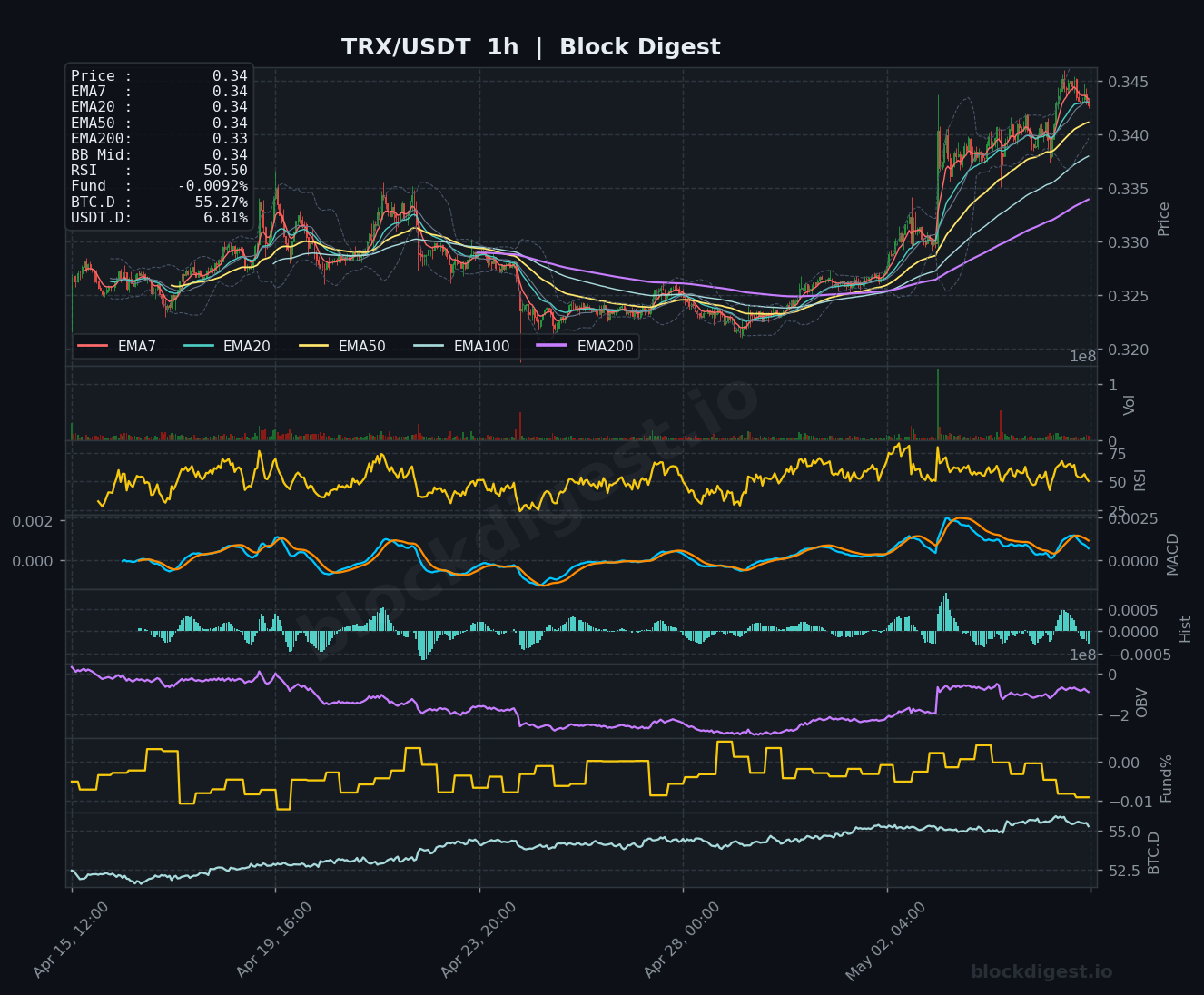
Task: Click the Hist 0.0005 axis tick
Action: click(x=1132, y=609)
